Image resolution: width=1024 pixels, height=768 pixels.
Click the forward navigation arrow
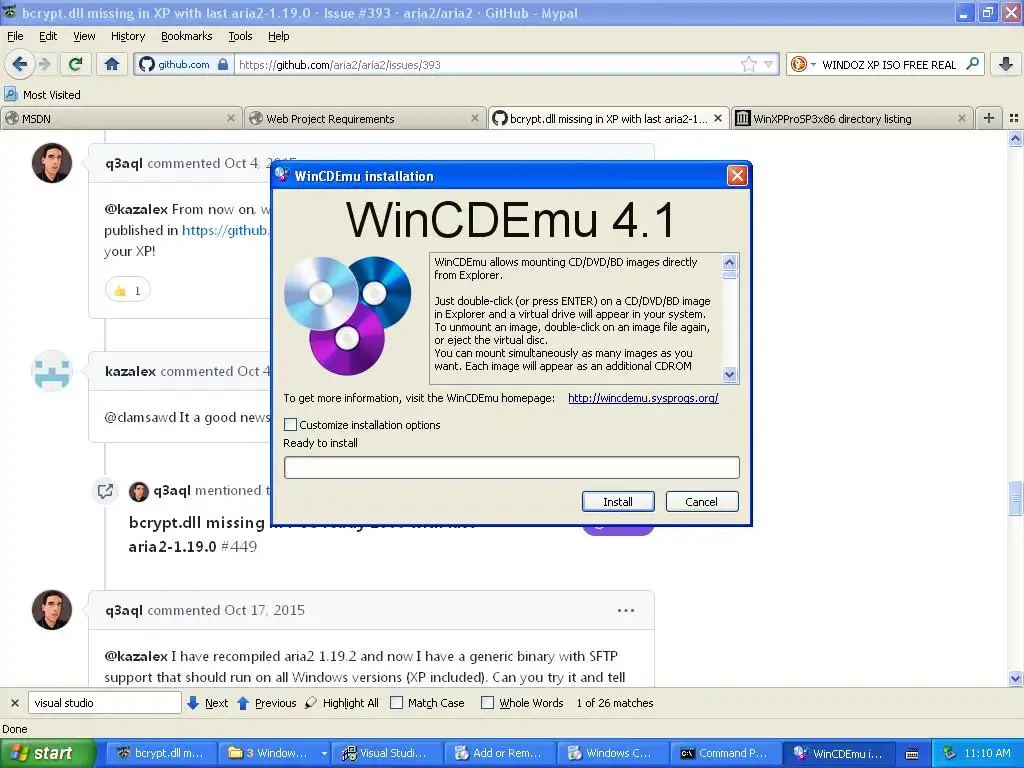click(44, 64)
